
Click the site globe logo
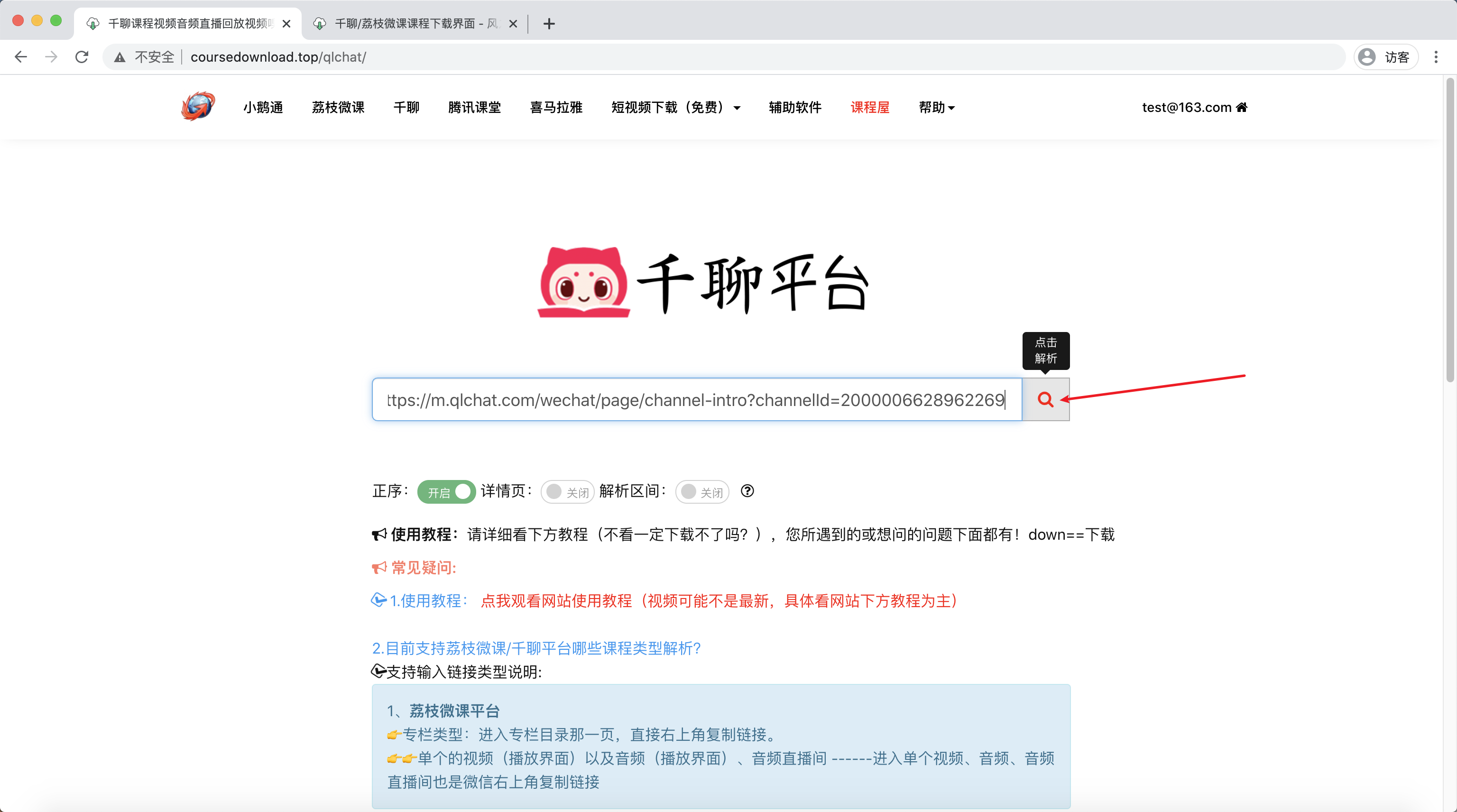pos(198,106)
